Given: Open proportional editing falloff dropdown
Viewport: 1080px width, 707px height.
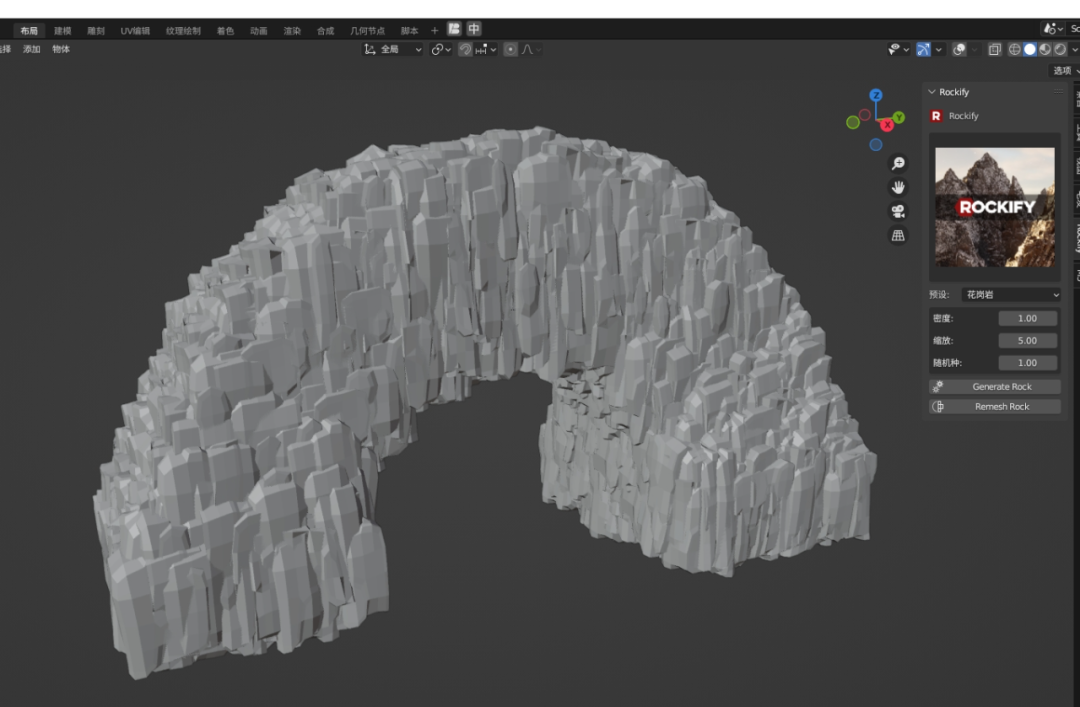Looking at the screenshot, I should click(530, 49).
